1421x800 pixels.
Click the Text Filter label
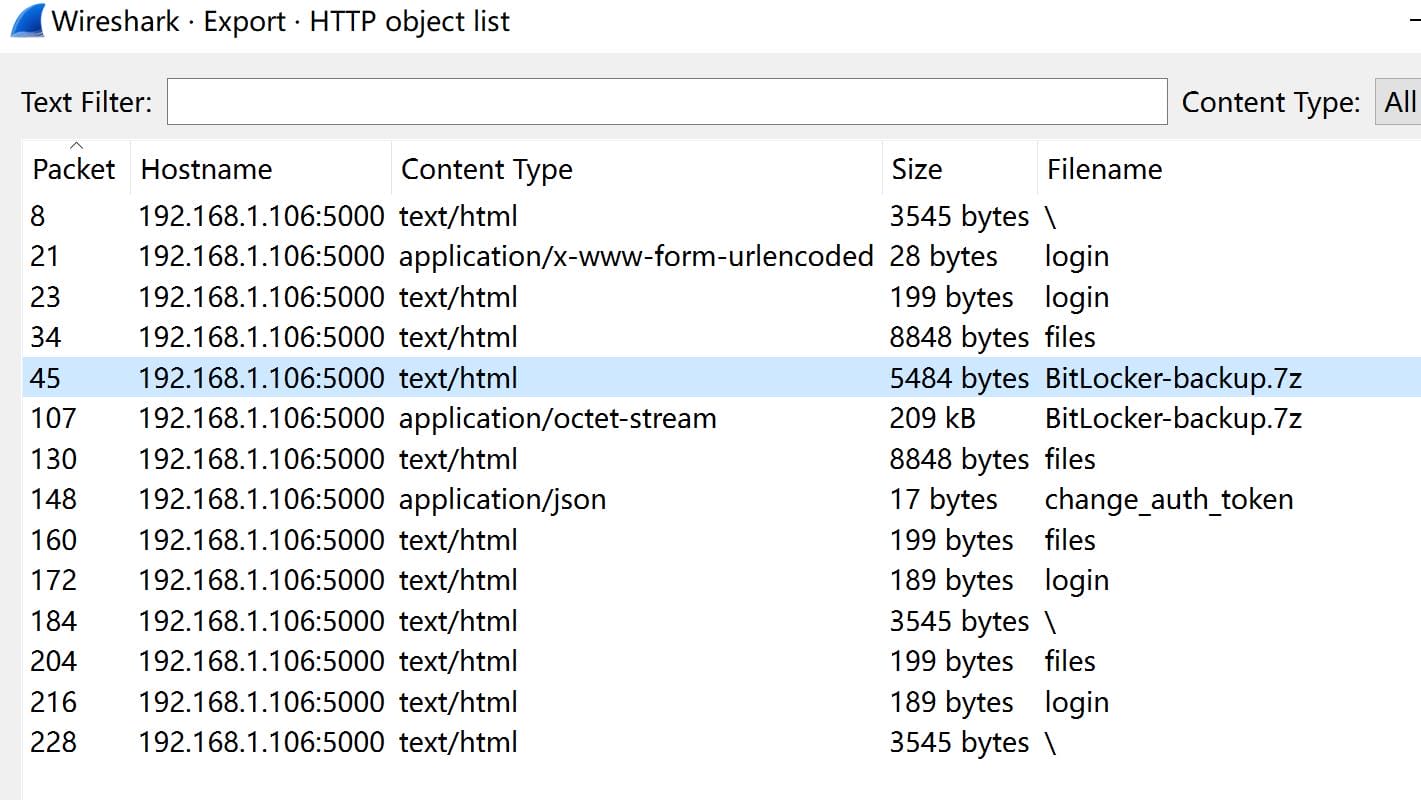[x=87, y=102]
